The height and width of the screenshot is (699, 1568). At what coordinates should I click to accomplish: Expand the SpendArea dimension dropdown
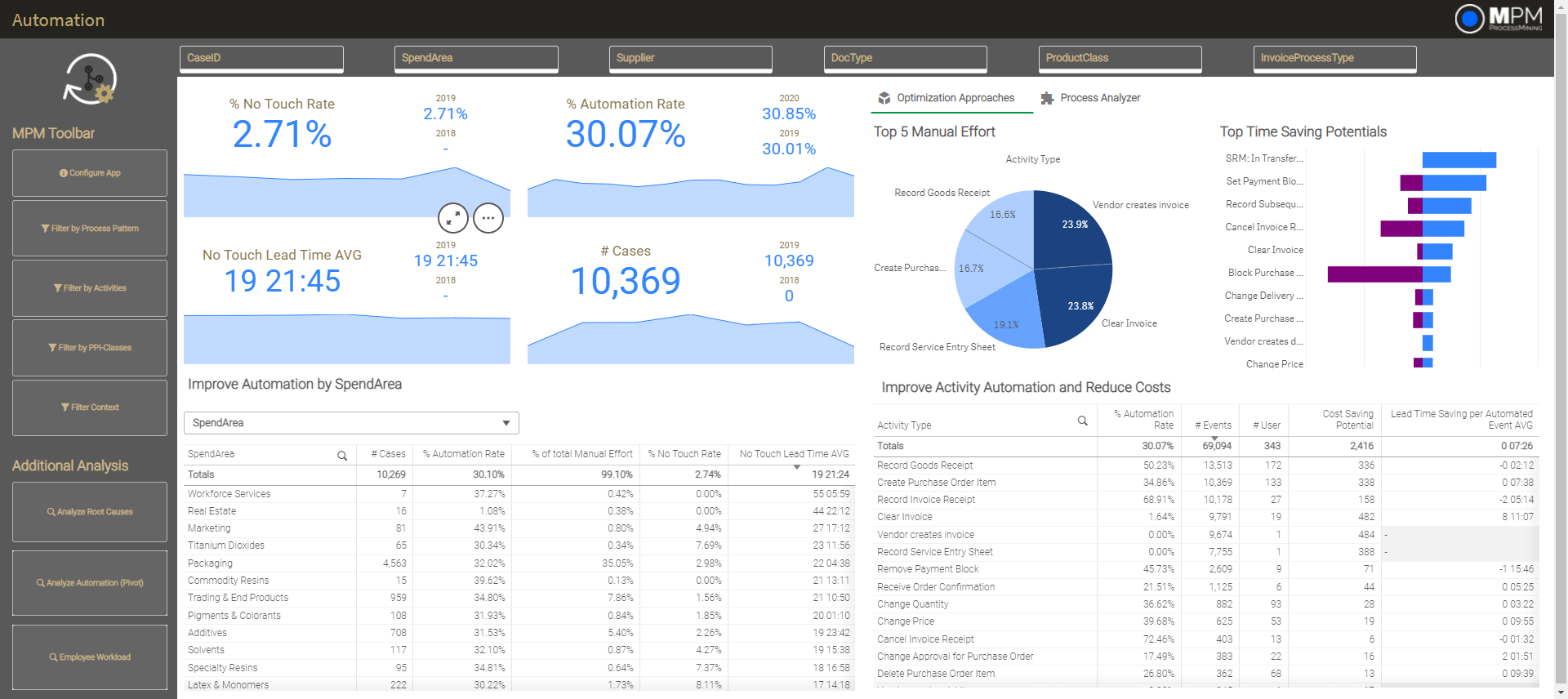[x=351, y=423]
